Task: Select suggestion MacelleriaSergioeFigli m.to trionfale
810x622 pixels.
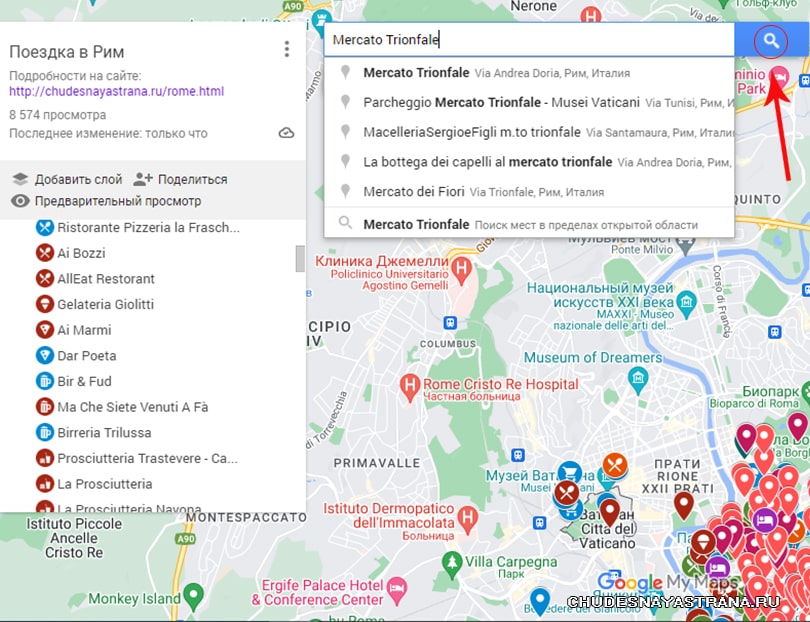Action: pos(529,132)
